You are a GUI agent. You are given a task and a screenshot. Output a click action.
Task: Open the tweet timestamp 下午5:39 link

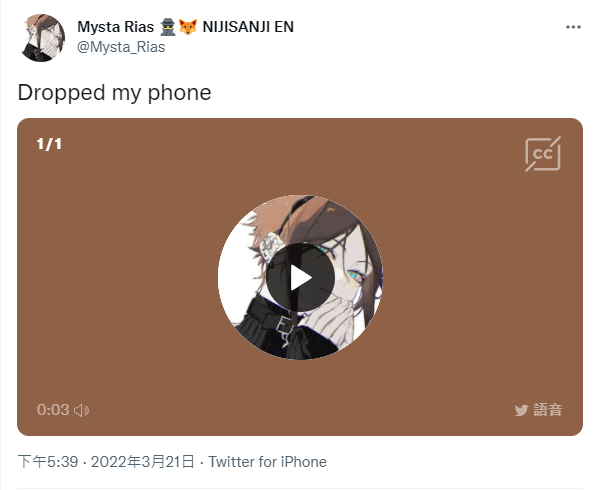pos(48,462)
